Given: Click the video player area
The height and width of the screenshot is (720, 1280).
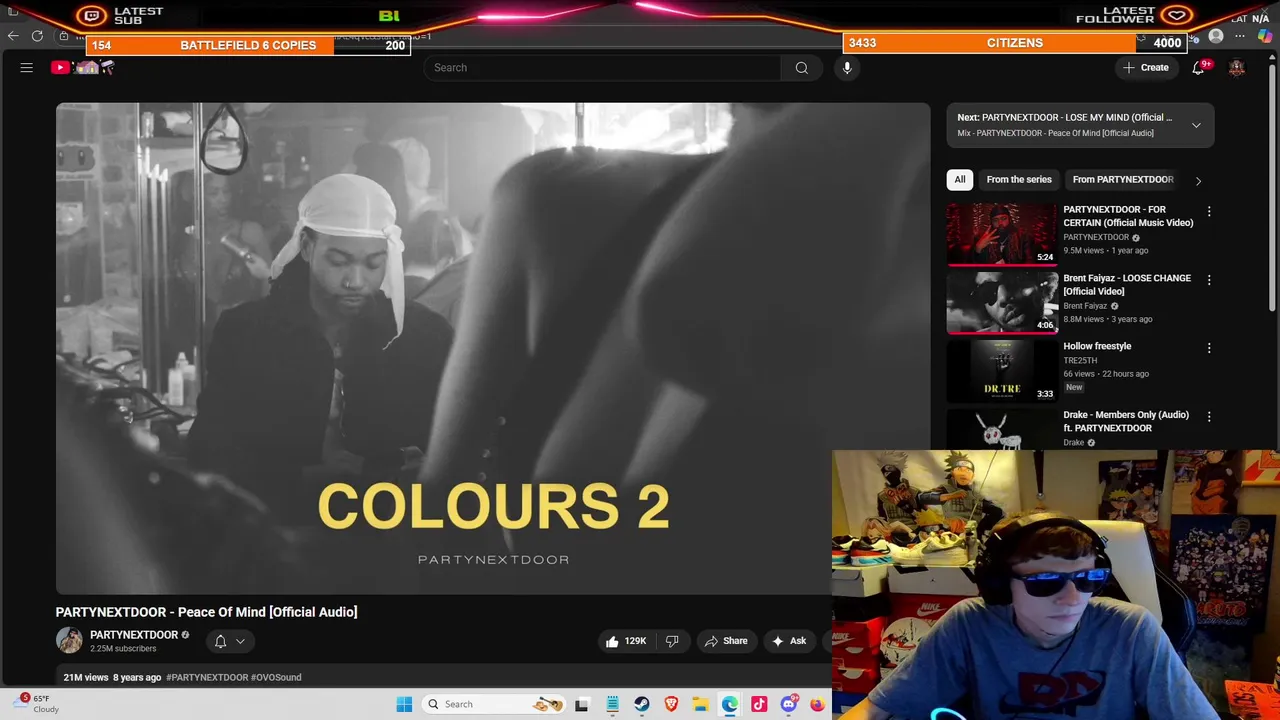Looking at the screenshot, I should click(x=493, y=348).
